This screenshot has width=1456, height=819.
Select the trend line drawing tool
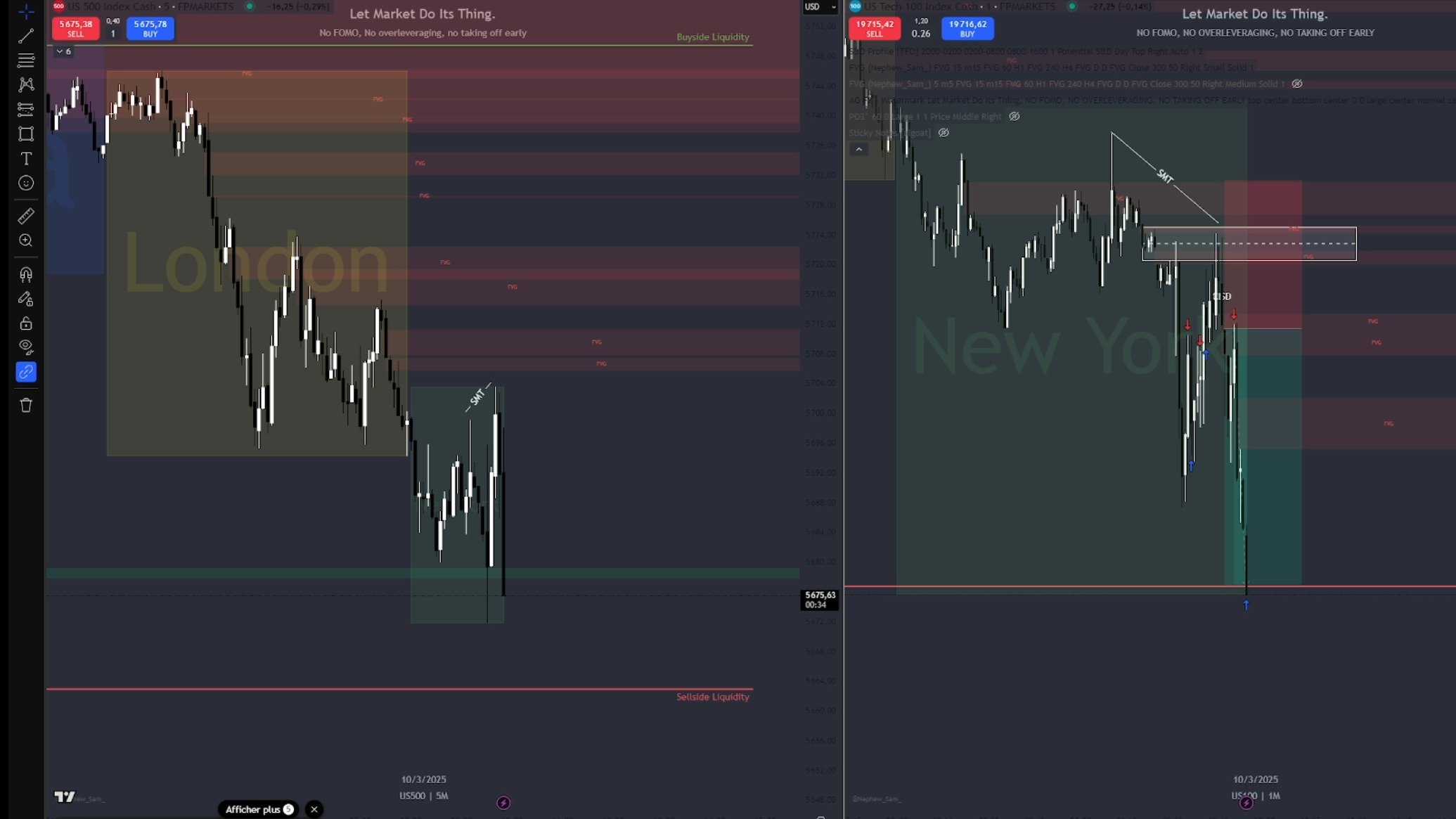tap(26, 36)
